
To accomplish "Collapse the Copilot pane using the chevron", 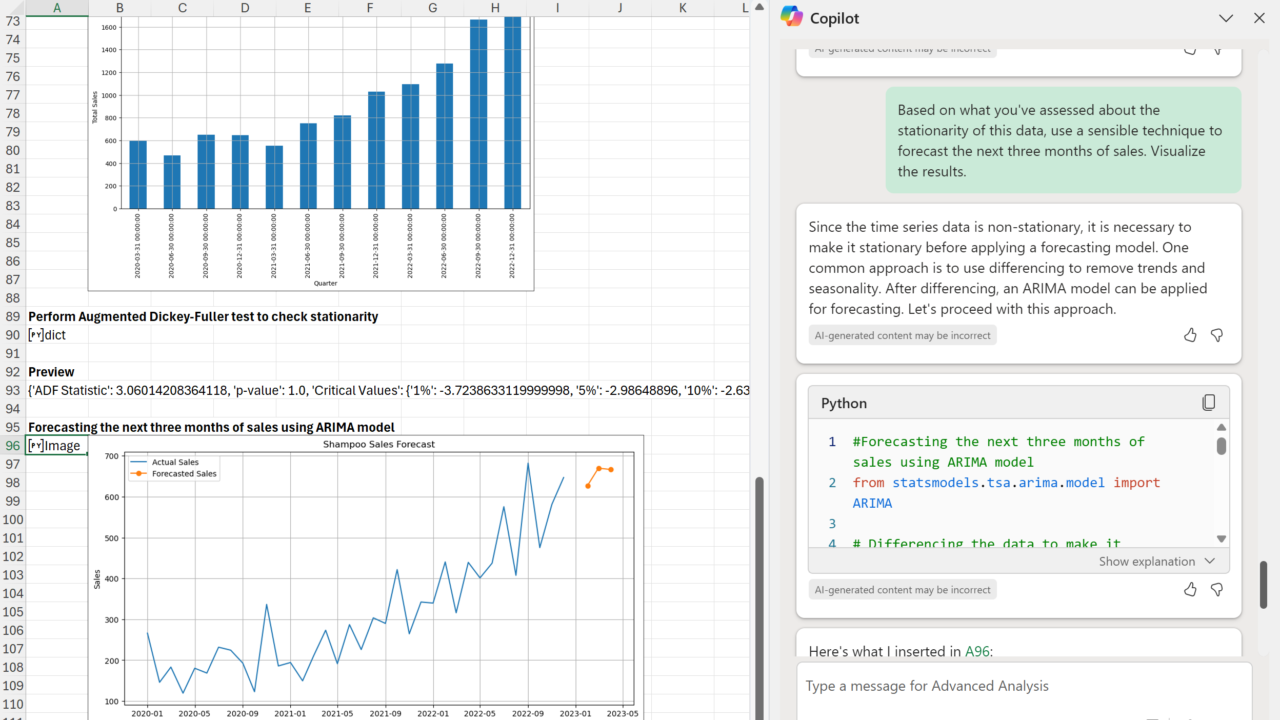I will point(1225,18).
